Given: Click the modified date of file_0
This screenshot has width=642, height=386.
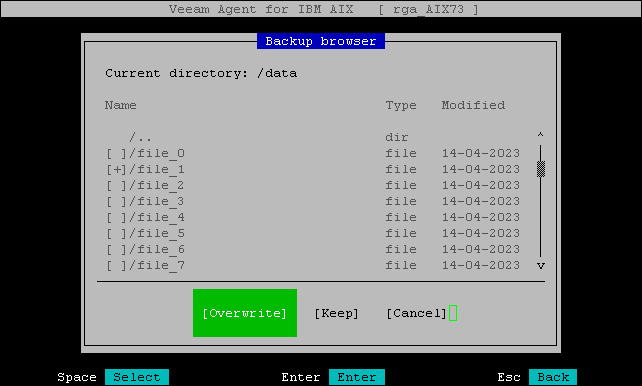Looking at the screenshot, I should (x=481, y=153).
